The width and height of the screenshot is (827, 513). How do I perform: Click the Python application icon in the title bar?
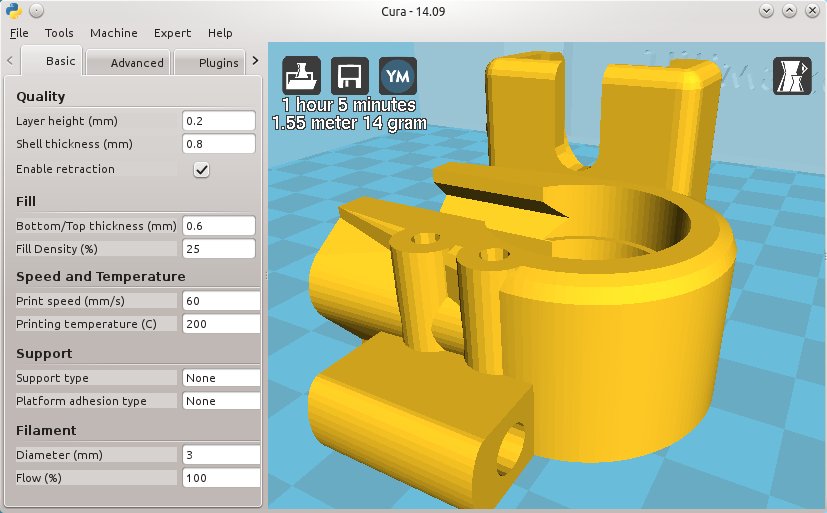(12, 11)
